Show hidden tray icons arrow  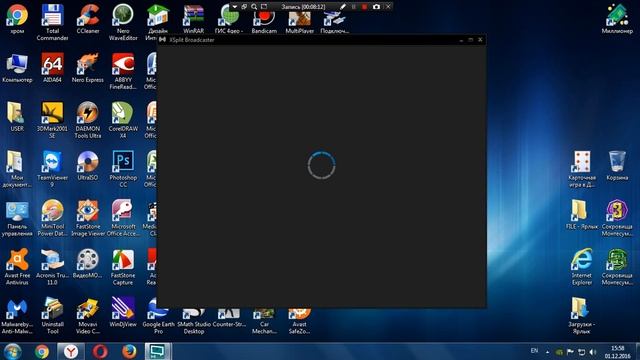547,352
